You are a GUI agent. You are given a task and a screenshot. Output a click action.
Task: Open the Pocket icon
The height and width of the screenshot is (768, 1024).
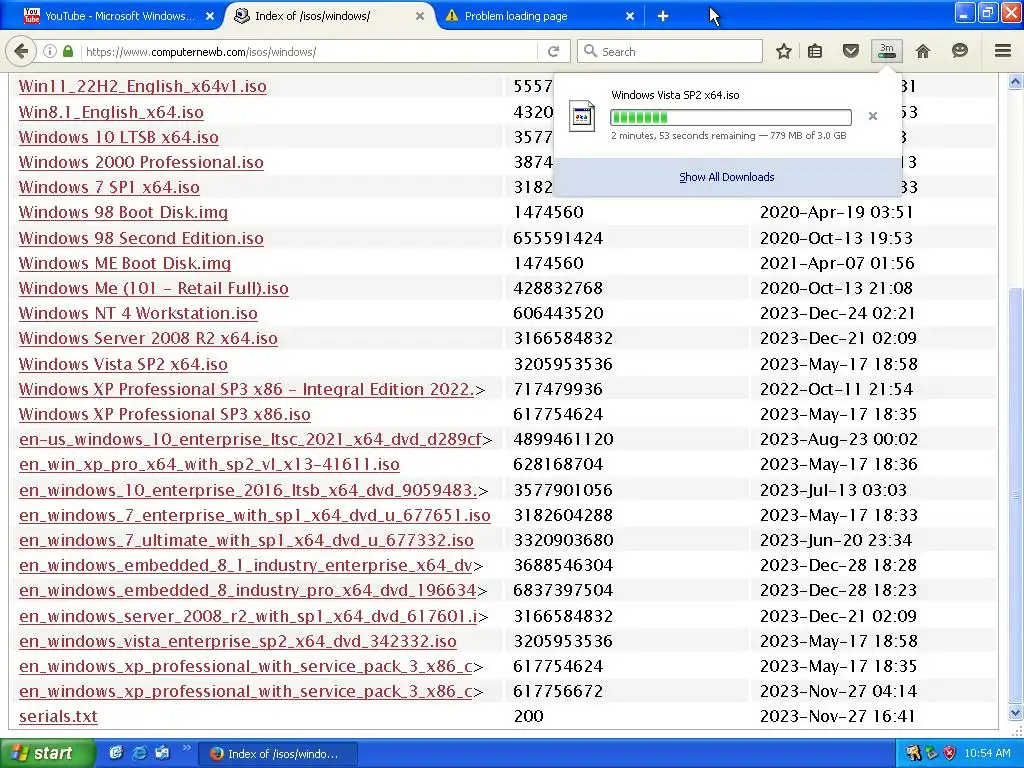pos(850,51)
